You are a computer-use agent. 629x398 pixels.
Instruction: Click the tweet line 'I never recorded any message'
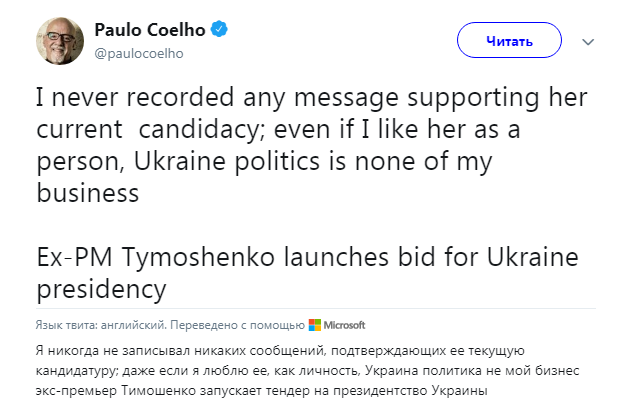point(217,97)
